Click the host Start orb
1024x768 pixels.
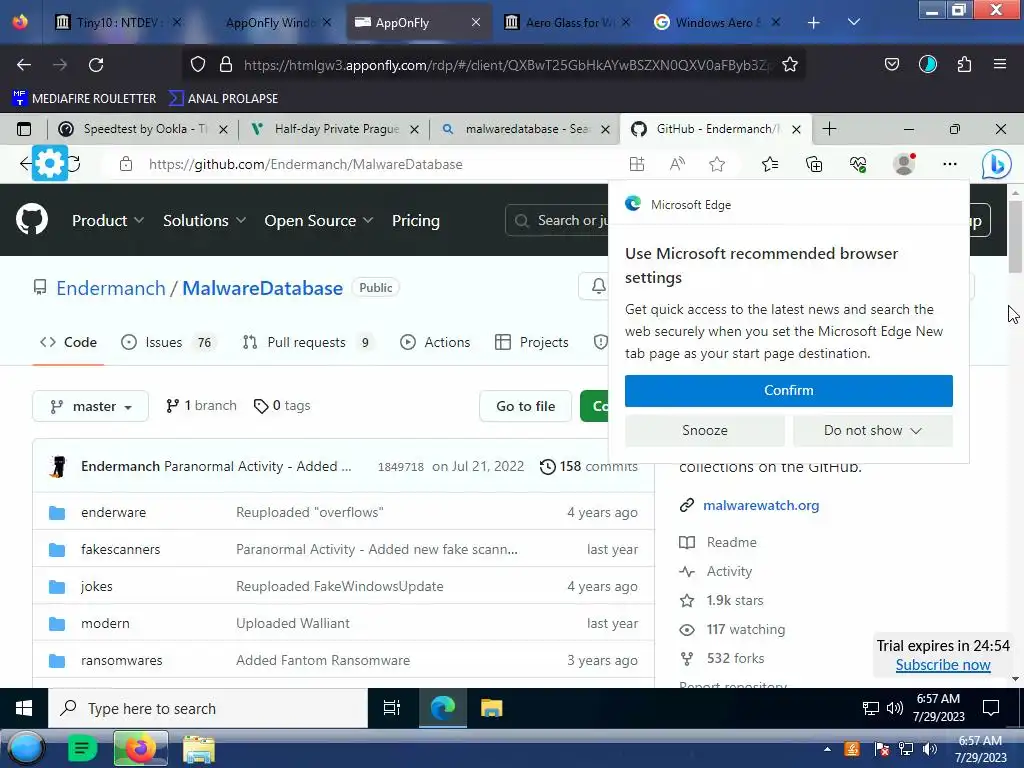click(x=25, y=748)
